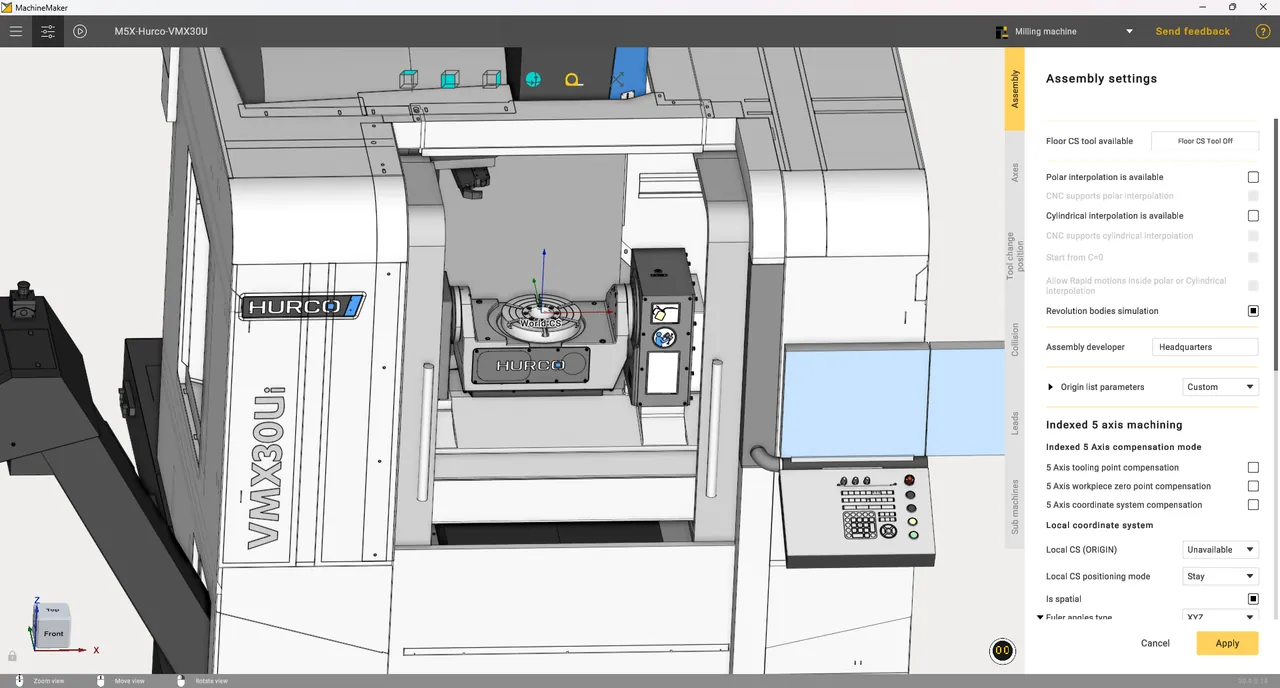The height and width of the screenshot is (688, 1280).
Task: Click the Cancel button
Action: tap(1155, 643)
